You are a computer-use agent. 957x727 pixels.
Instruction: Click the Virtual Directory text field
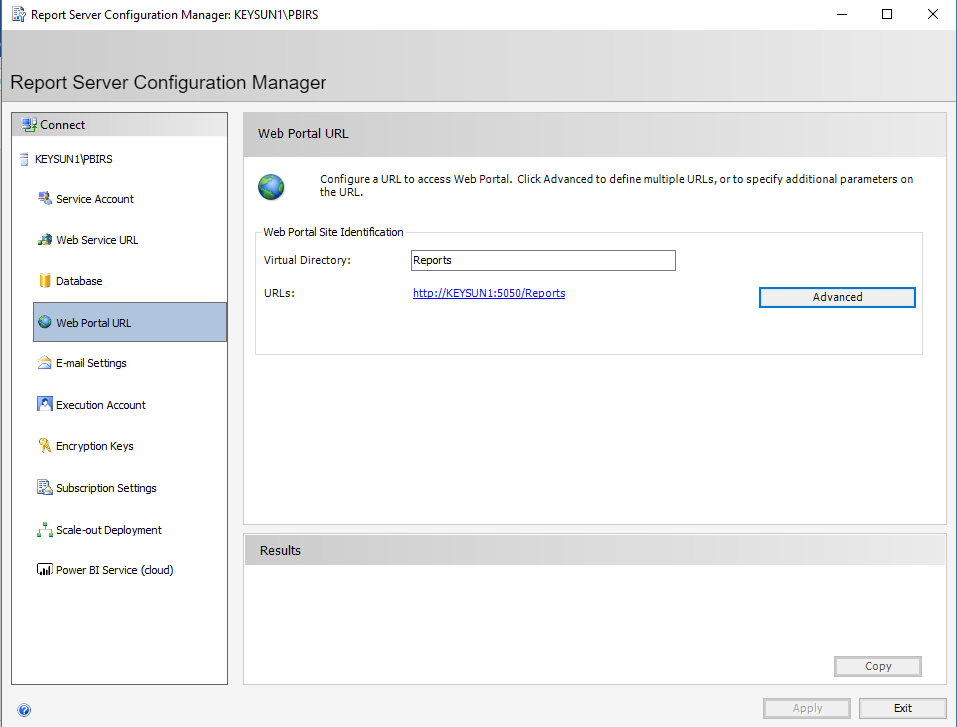point(543,260)
